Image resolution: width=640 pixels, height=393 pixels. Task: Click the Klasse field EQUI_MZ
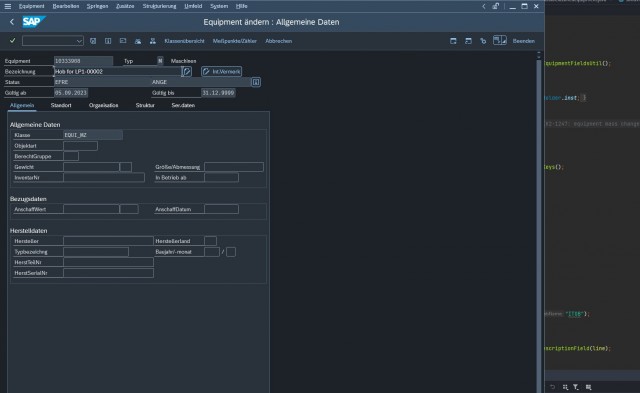tap(93, 135)
